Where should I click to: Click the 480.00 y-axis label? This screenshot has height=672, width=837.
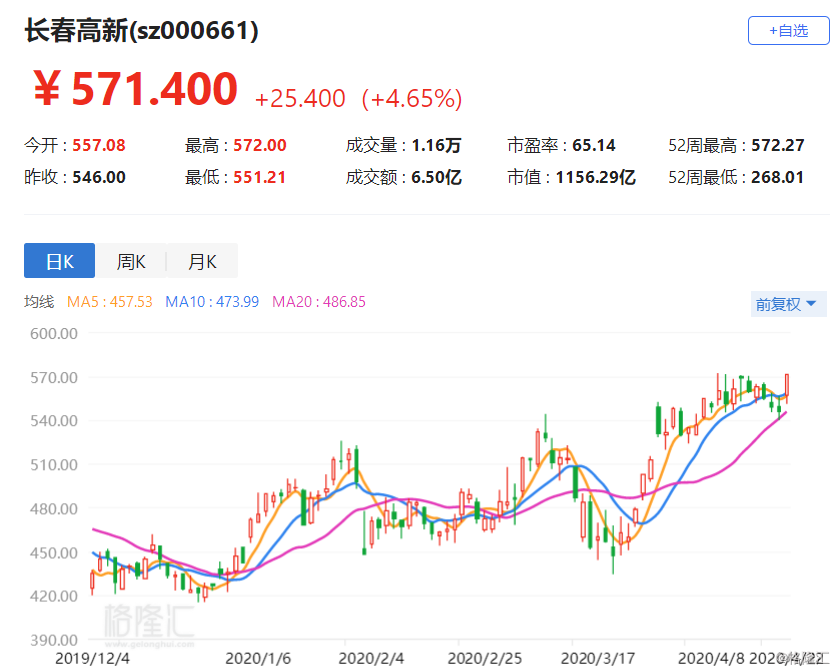(x=54, y=509)
